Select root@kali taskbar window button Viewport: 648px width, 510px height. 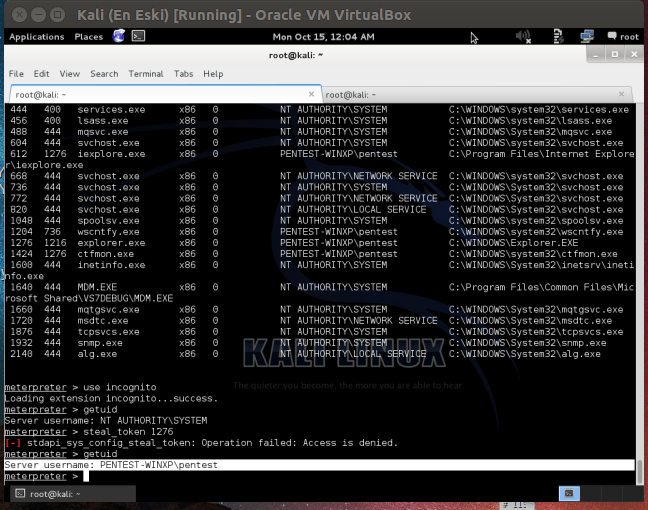[x=73, y=493]
